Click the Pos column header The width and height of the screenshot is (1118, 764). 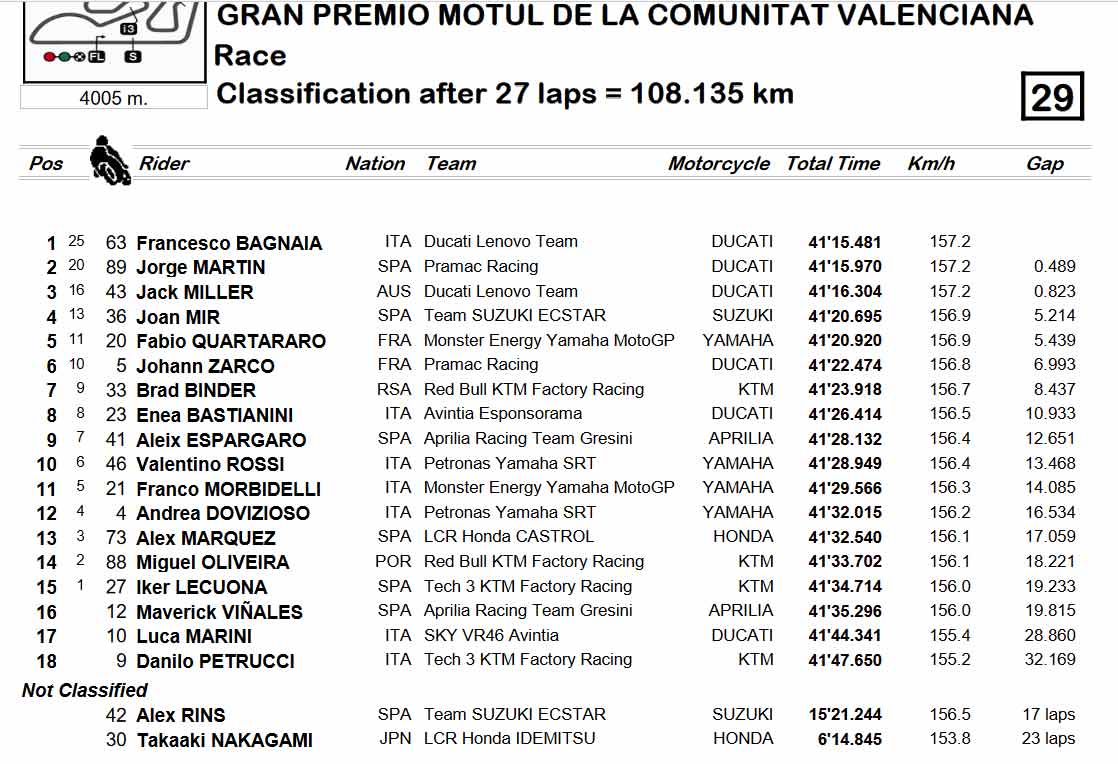[46, 164]
